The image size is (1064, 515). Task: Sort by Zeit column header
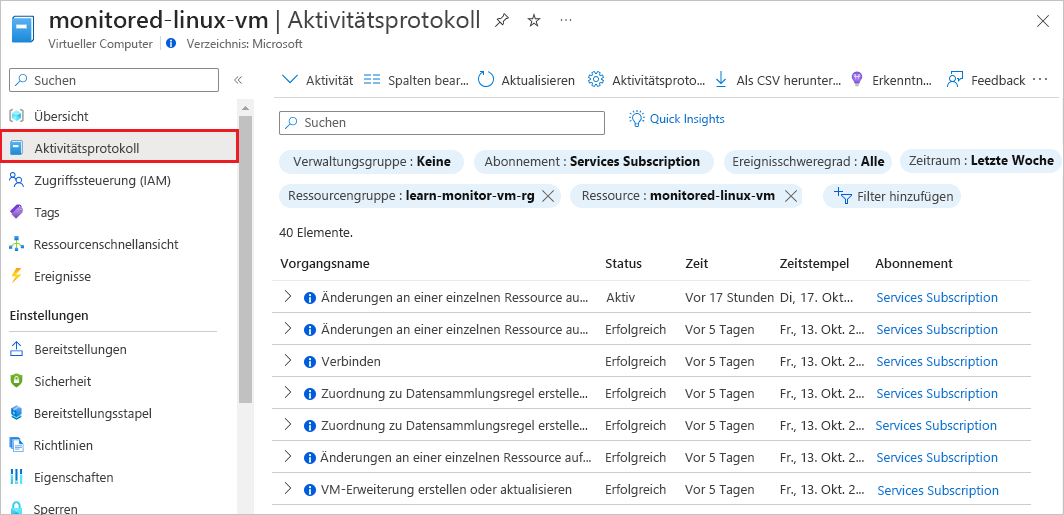(697, 263)
